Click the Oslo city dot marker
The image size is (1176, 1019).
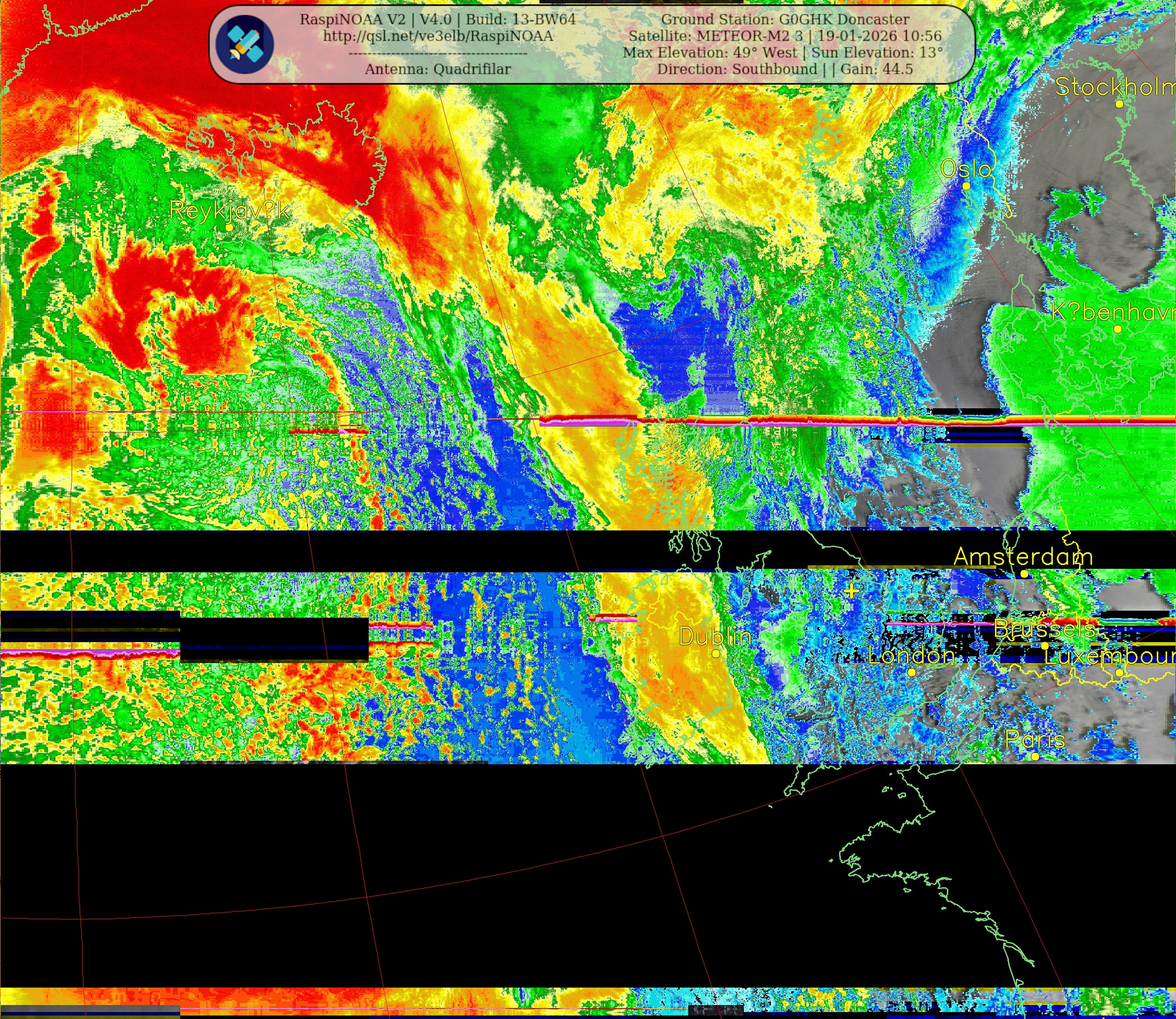[x=966, y=186]
